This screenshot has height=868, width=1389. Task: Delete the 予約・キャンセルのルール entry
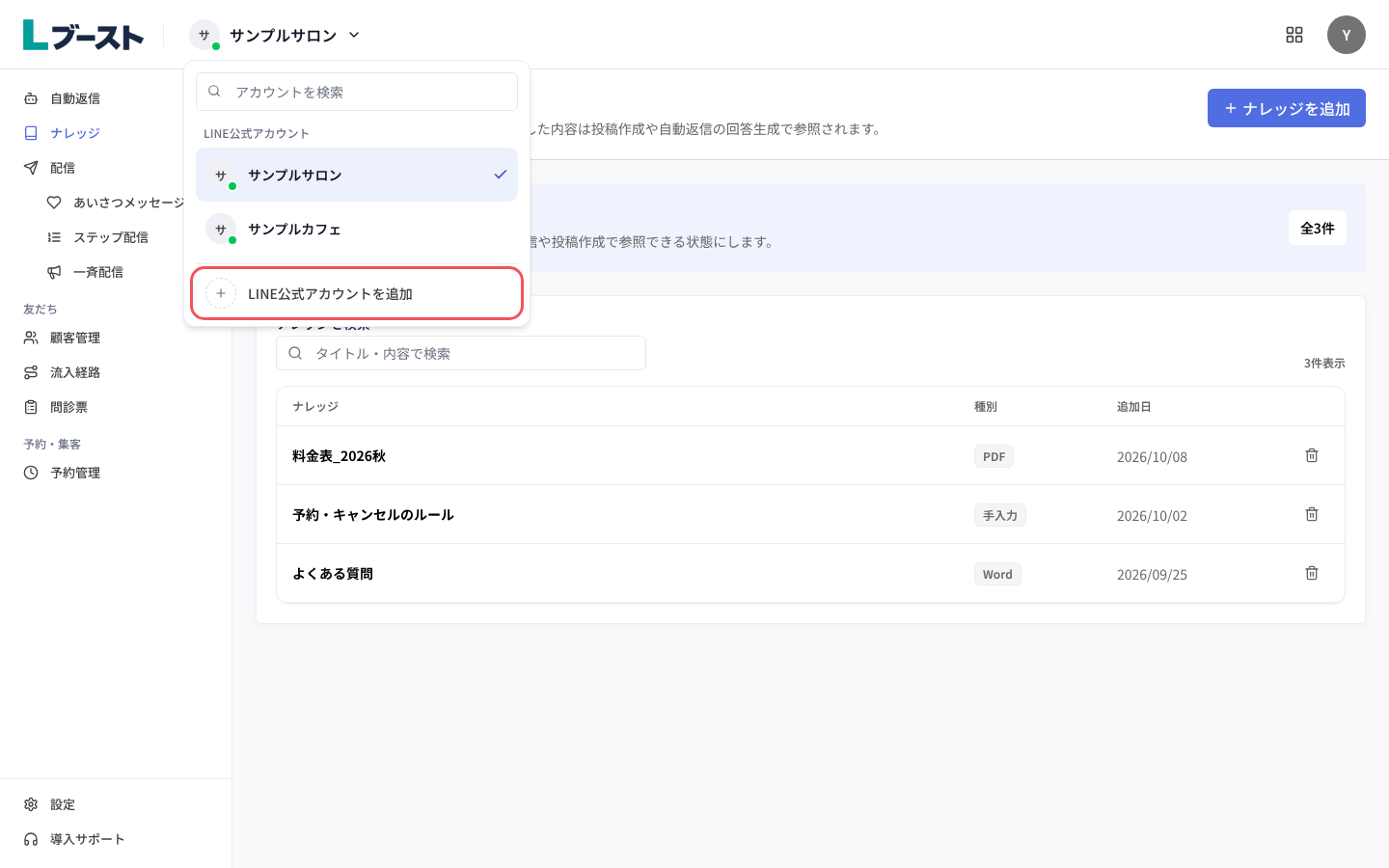[1312, 514]
